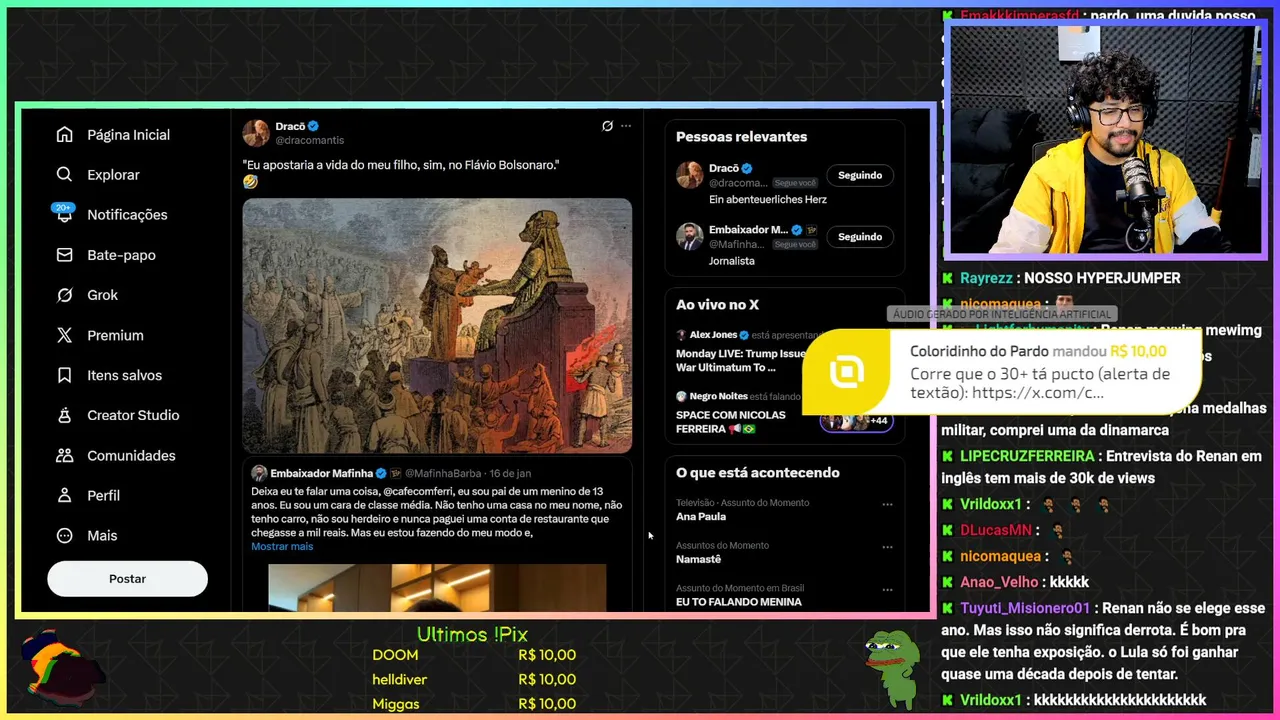Go to Explorar menu label

click(x=113, y=175)
